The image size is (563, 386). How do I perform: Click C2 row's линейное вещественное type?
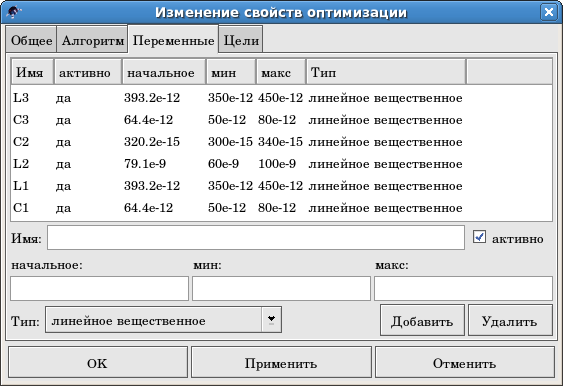386,141
